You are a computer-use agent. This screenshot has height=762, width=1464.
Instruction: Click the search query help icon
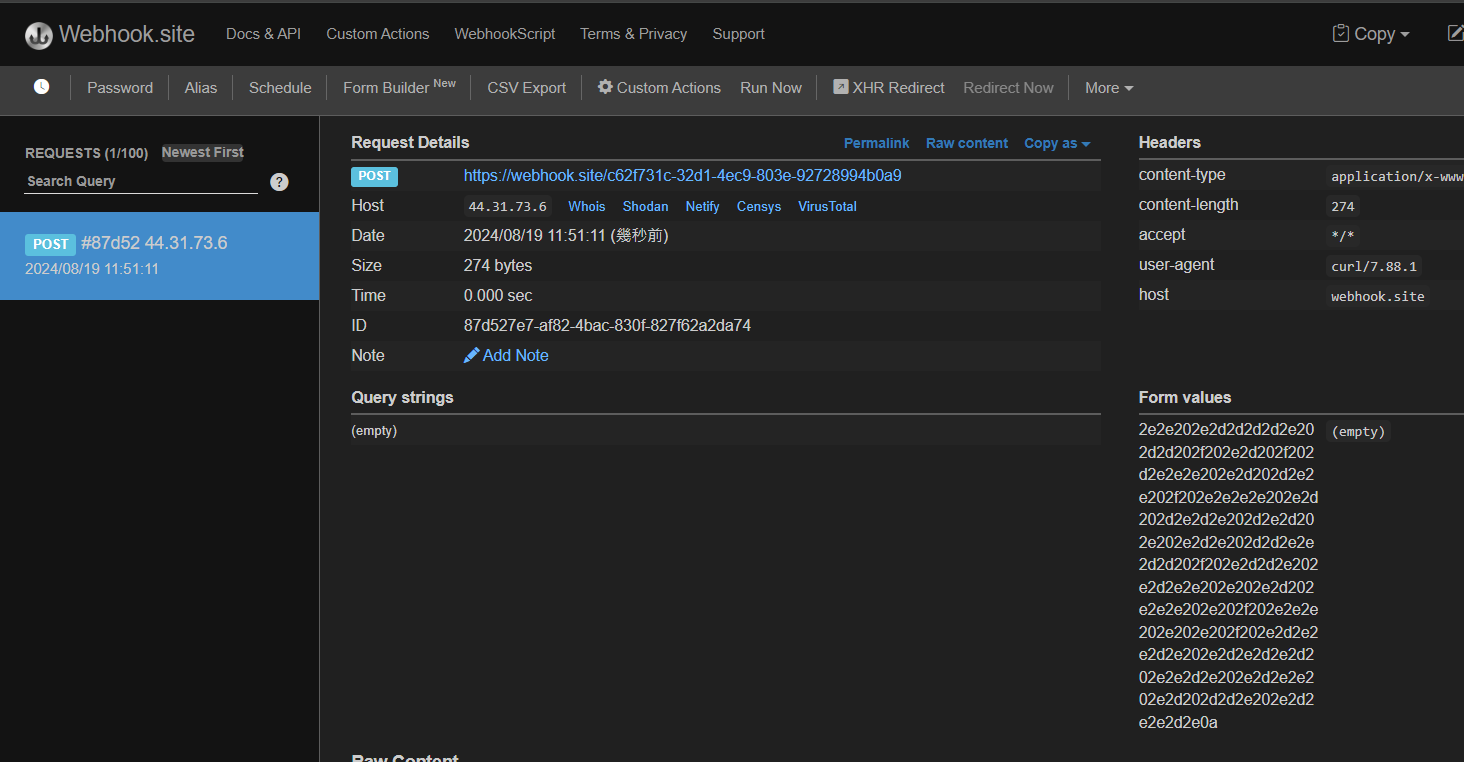click(280, 182)
